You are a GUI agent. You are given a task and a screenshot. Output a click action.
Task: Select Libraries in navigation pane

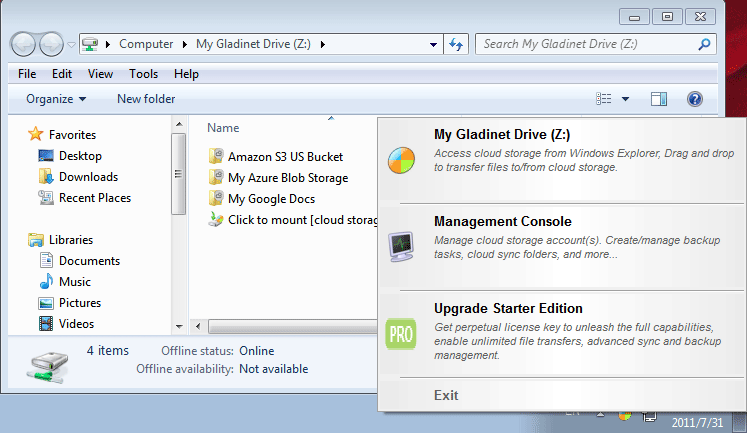[71, 240]
